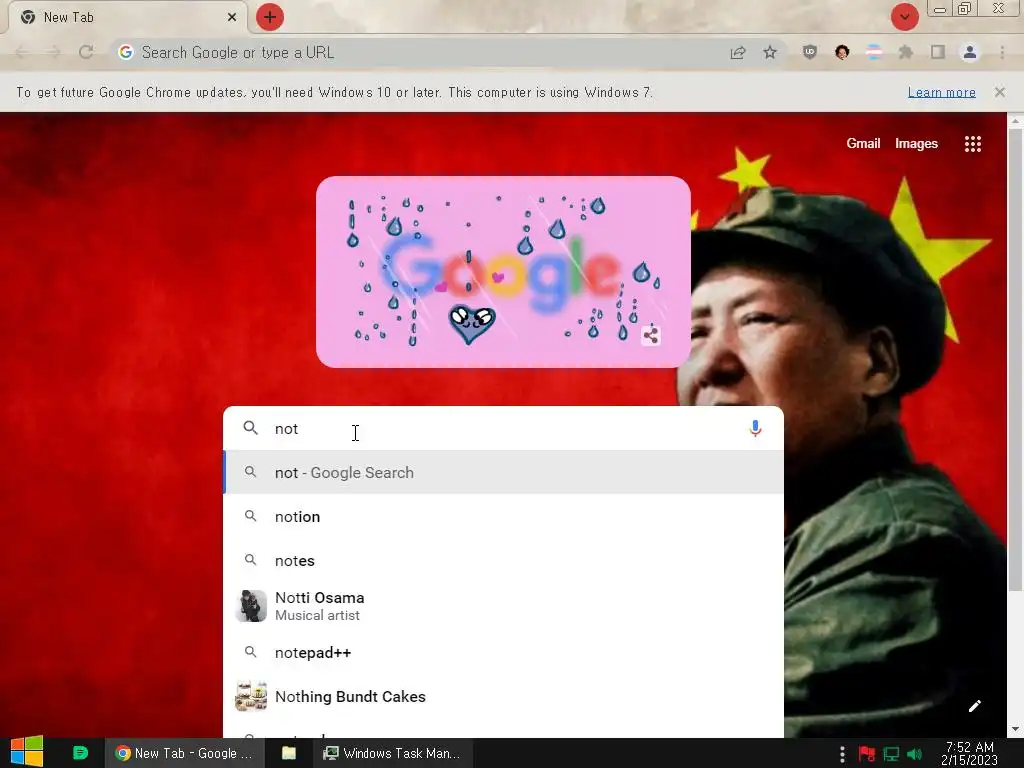Share this page using the share icon
The width and height of the screenshot is (1024, 768).
pos(738,52)
